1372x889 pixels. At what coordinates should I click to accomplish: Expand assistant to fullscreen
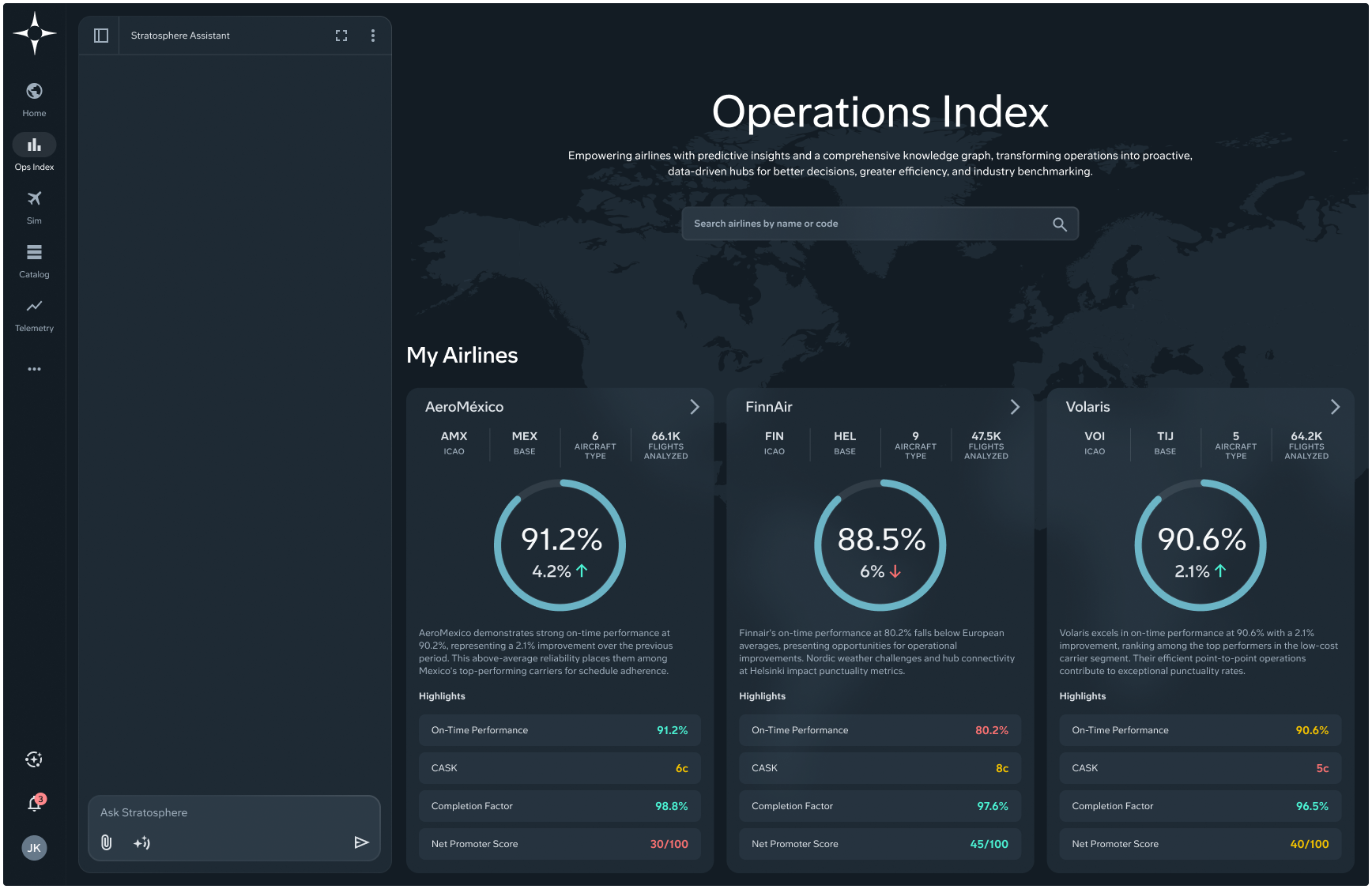pos(341,36)
